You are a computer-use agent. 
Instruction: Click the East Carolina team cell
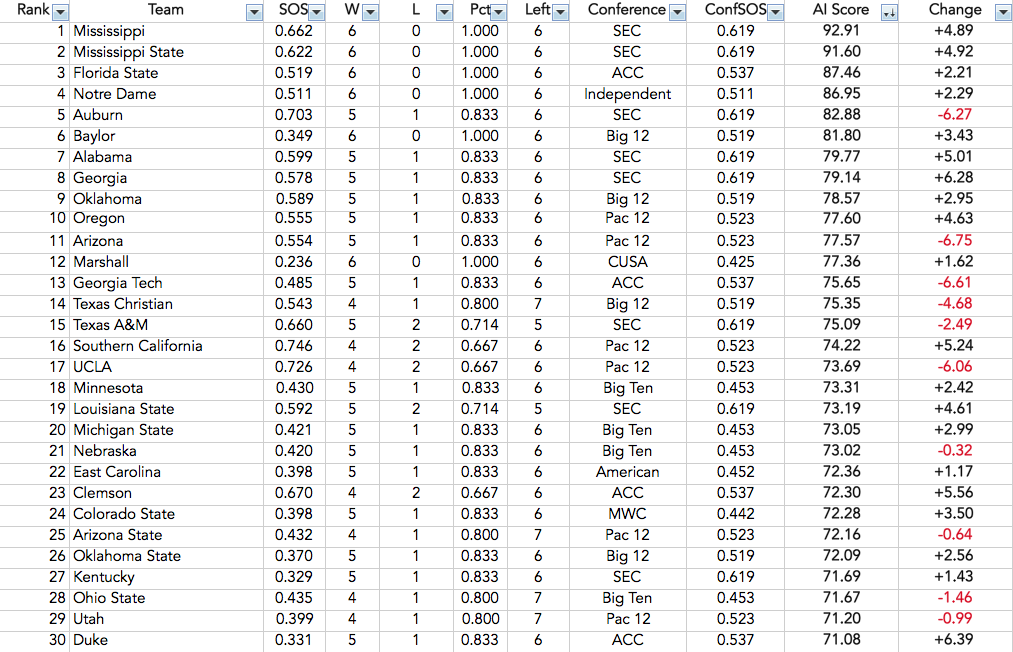pyautogui.click(x=166, y=472)
